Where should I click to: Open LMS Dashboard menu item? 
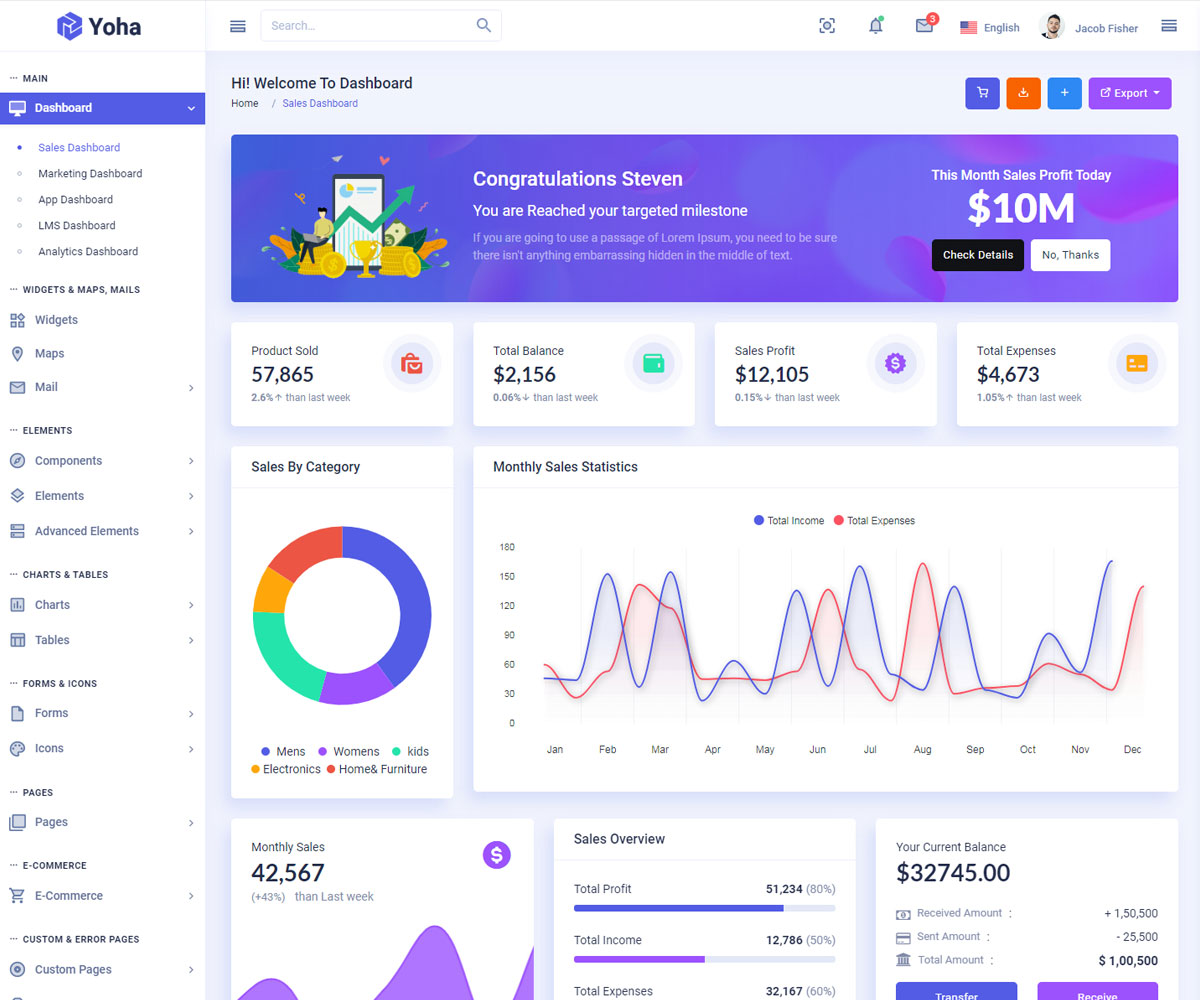coord(77,226)
